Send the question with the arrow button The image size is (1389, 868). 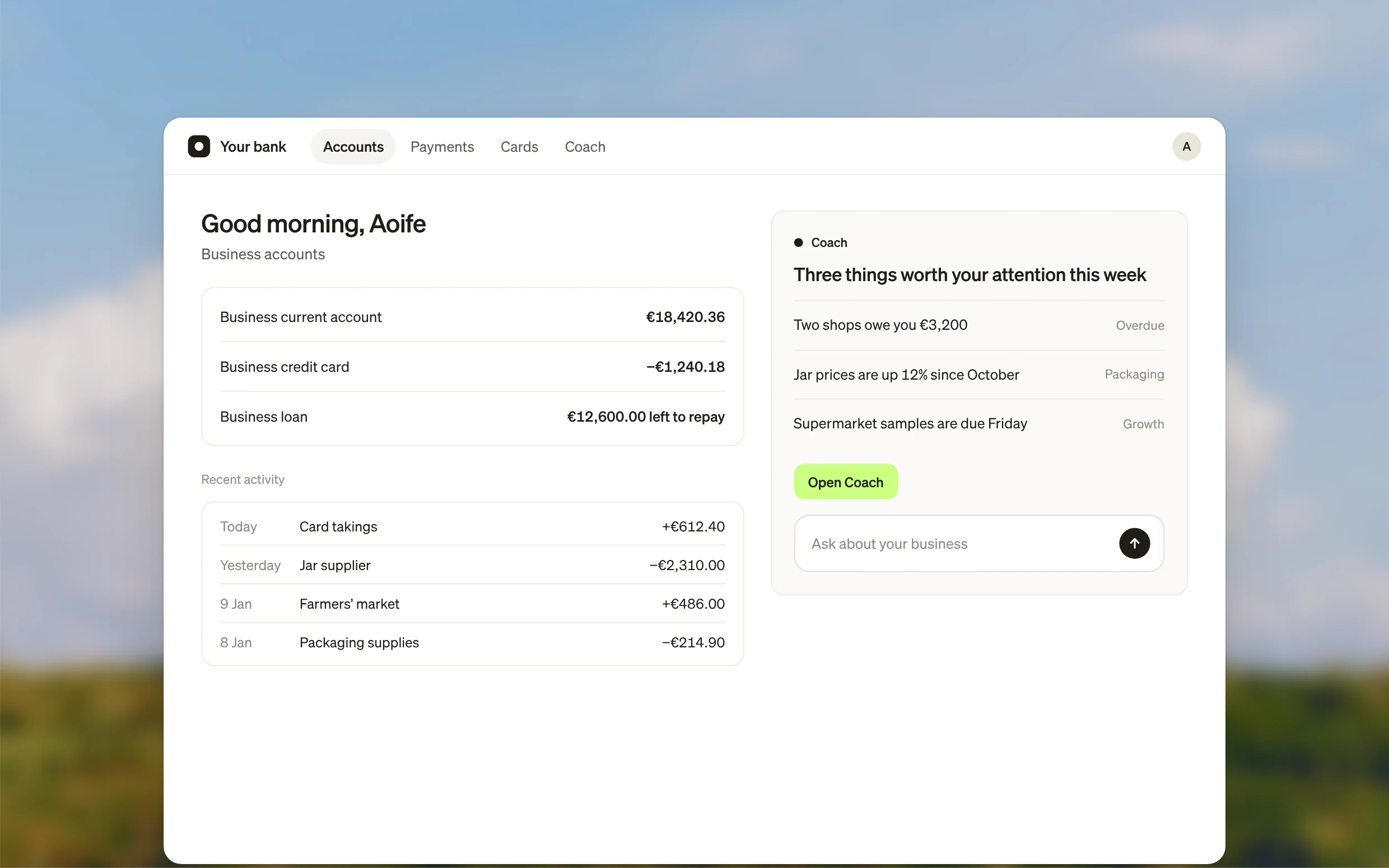pyautogui.click(x=1134, y=543)
